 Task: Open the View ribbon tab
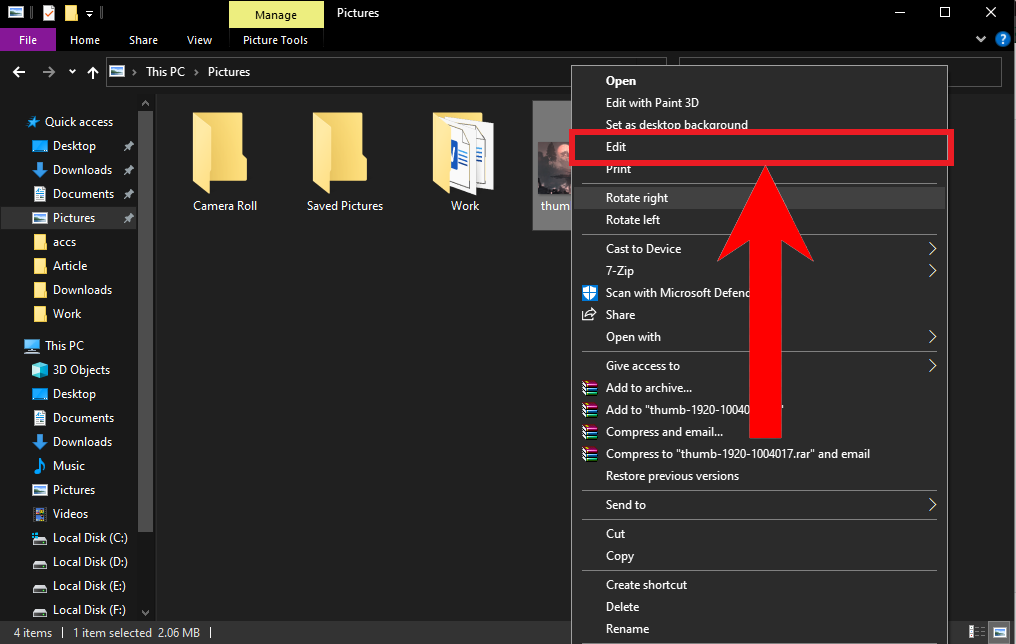click(199, 40)
